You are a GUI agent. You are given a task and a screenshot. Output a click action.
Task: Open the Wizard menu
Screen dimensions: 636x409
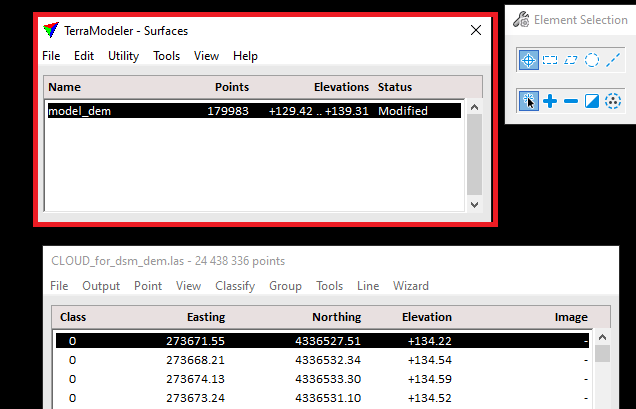410,286
